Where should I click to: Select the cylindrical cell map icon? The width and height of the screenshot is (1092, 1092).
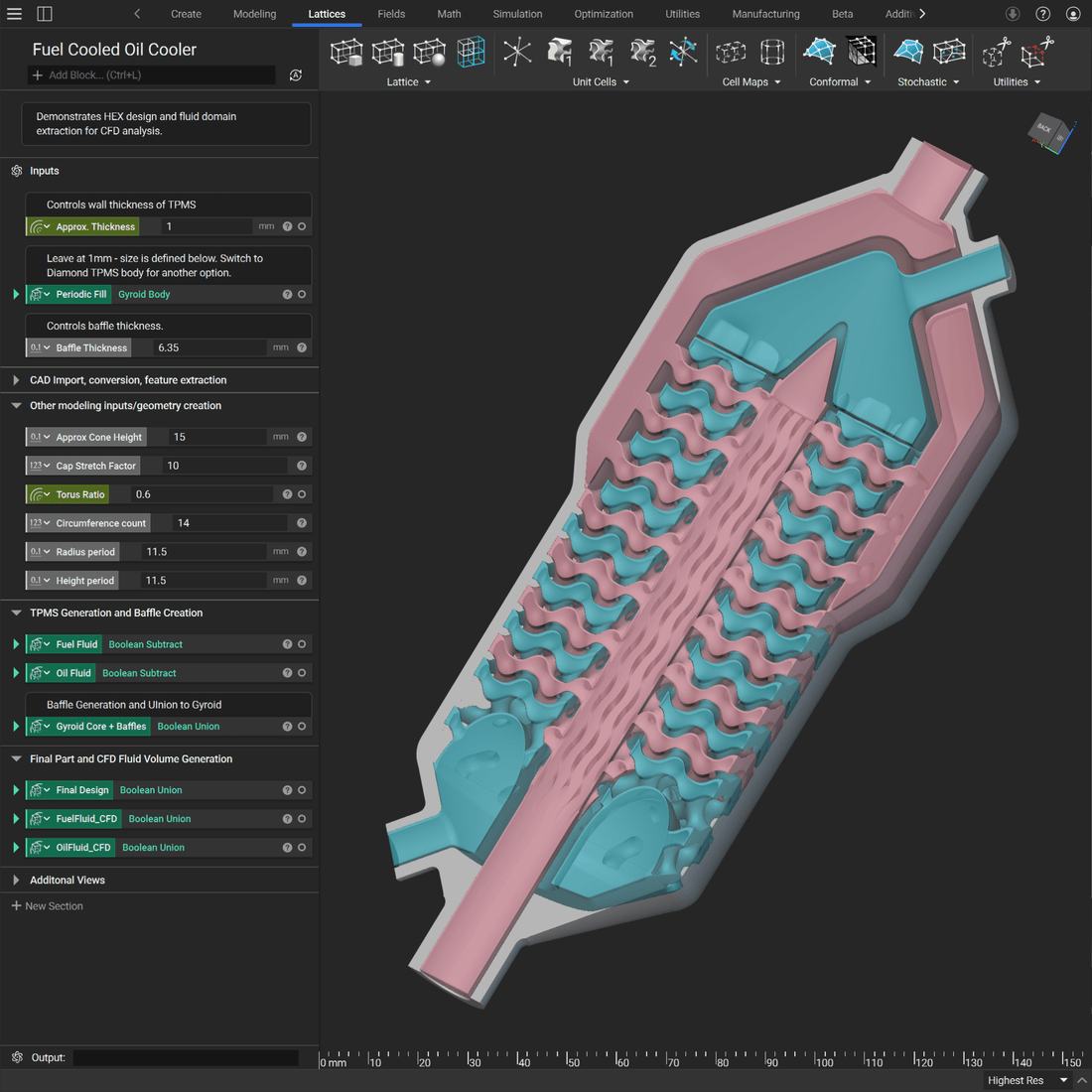click(x=772, y=52)
